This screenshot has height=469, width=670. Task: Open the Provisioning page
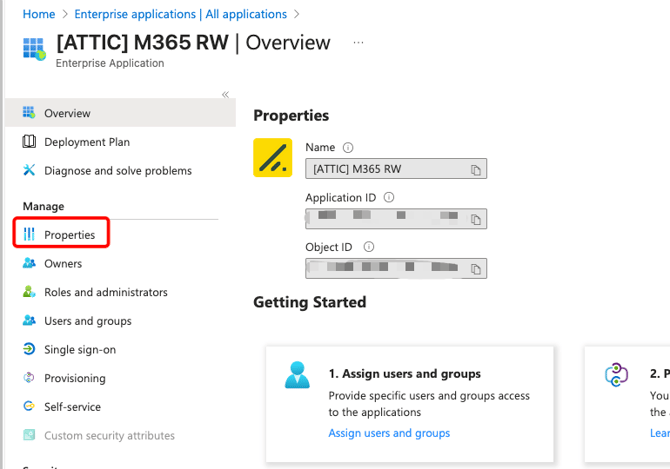click(74, 378)
